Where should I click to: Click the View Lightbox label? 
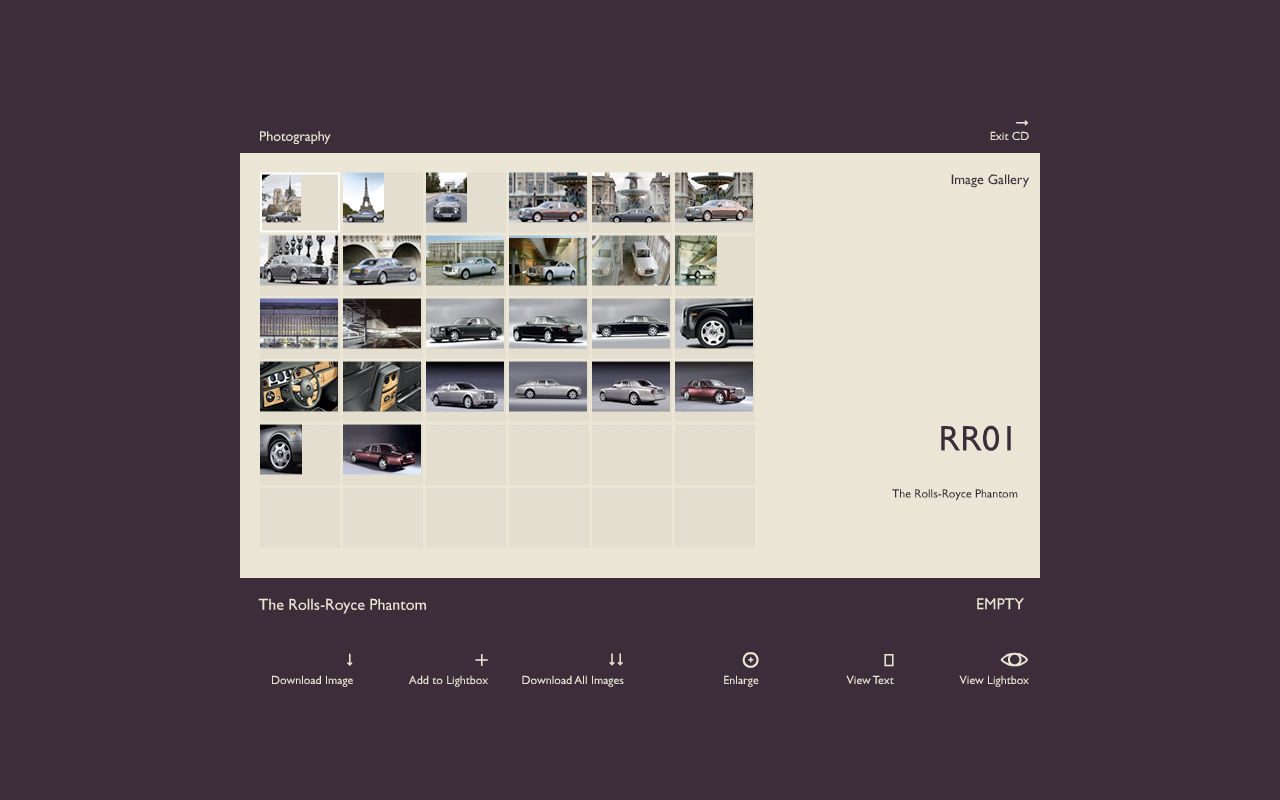coord(994,680)
